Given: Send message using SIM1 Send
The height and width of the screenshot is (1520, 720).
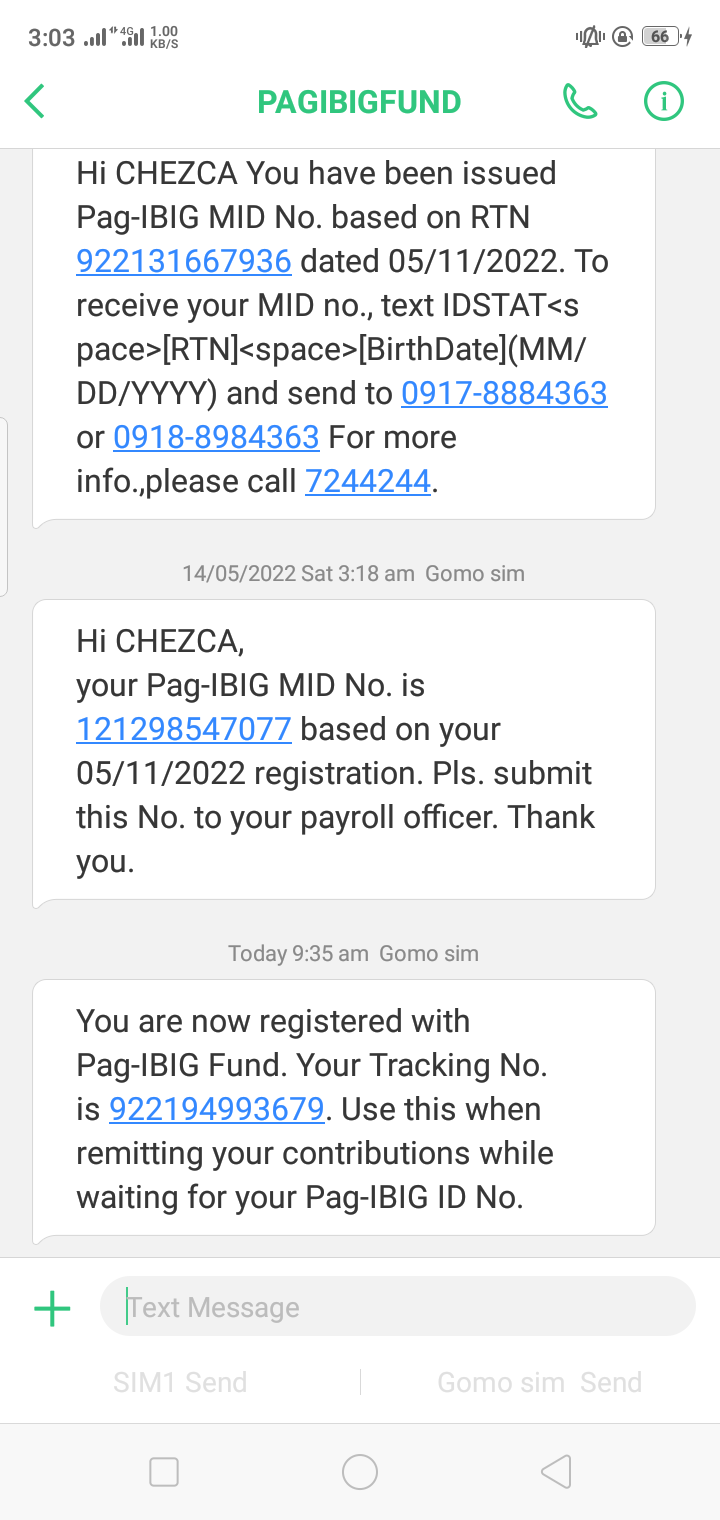Looking at the screenshot, I should coord(180,1383).
